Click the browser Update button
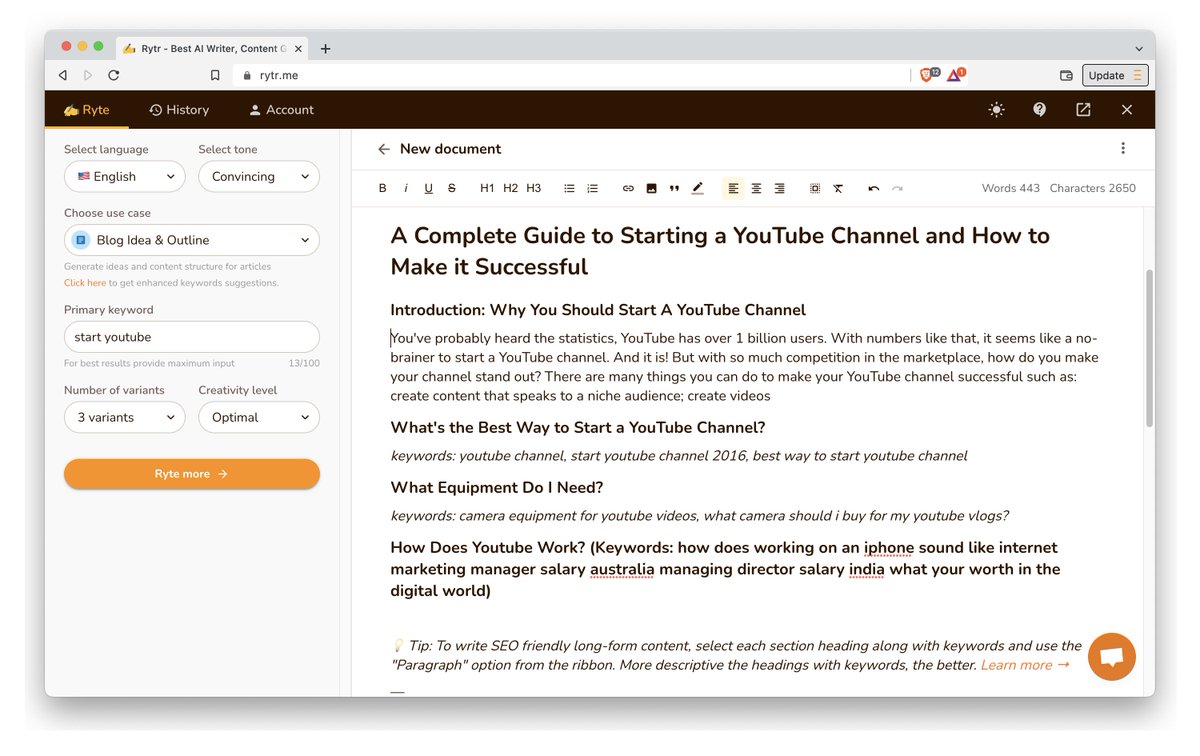 coord(1115,75)
